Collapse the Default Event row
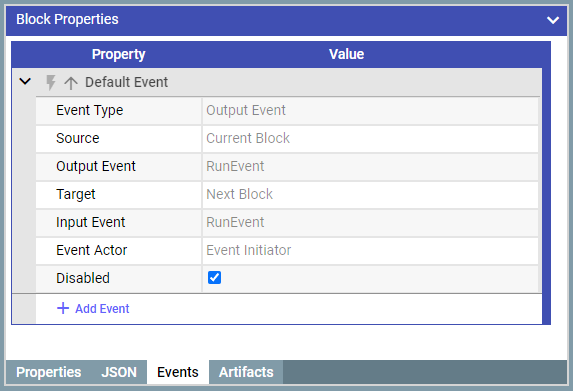 coord(25,81)
